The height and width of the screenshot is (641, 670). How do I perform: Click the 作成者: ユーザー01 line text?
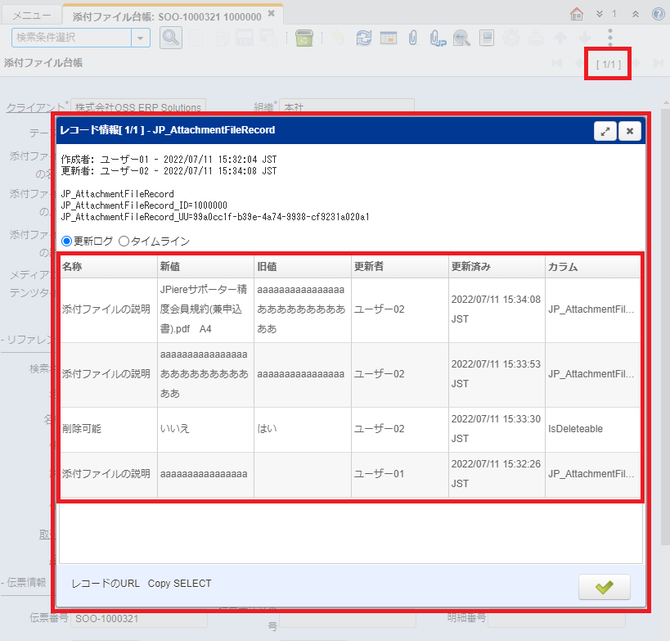[169, 159]
